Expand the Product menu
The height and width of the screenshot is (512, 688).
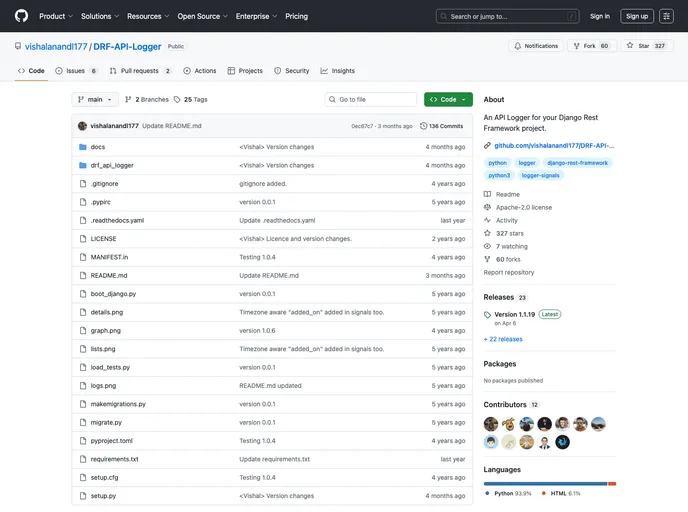[x=56, y=16]
